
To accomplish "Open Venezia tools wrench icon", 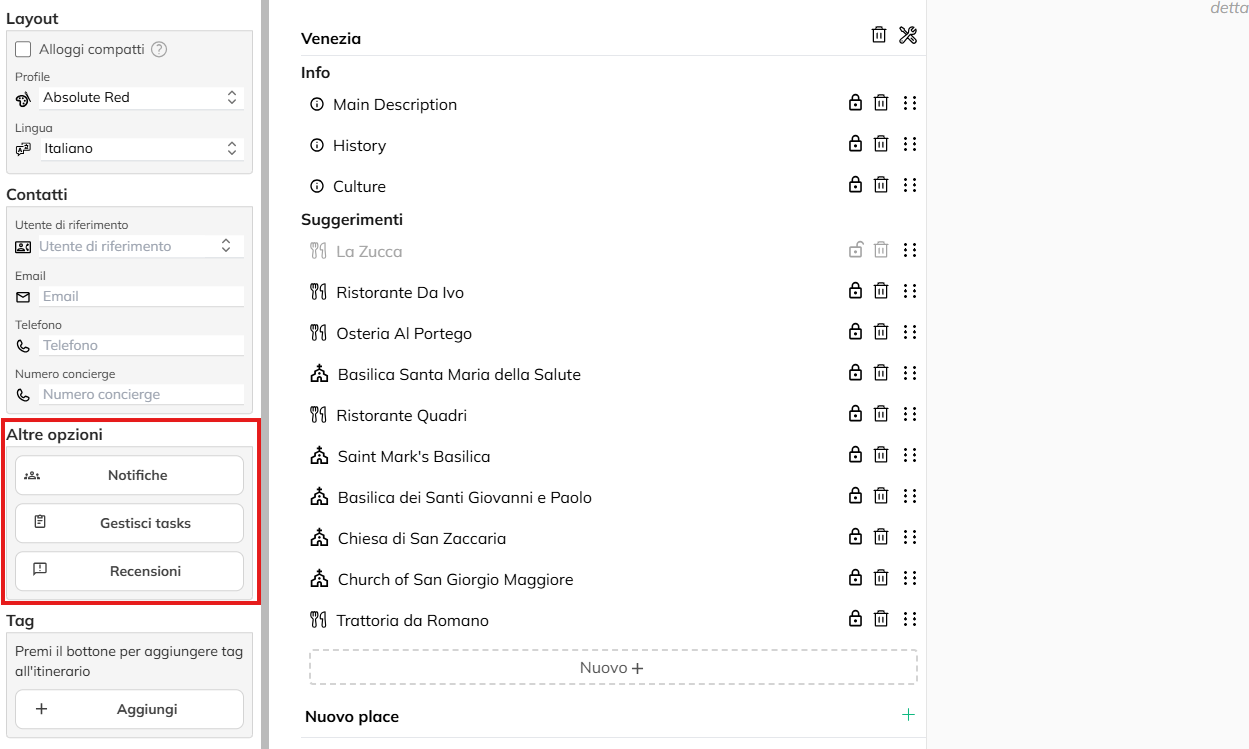I will [908, 35].
